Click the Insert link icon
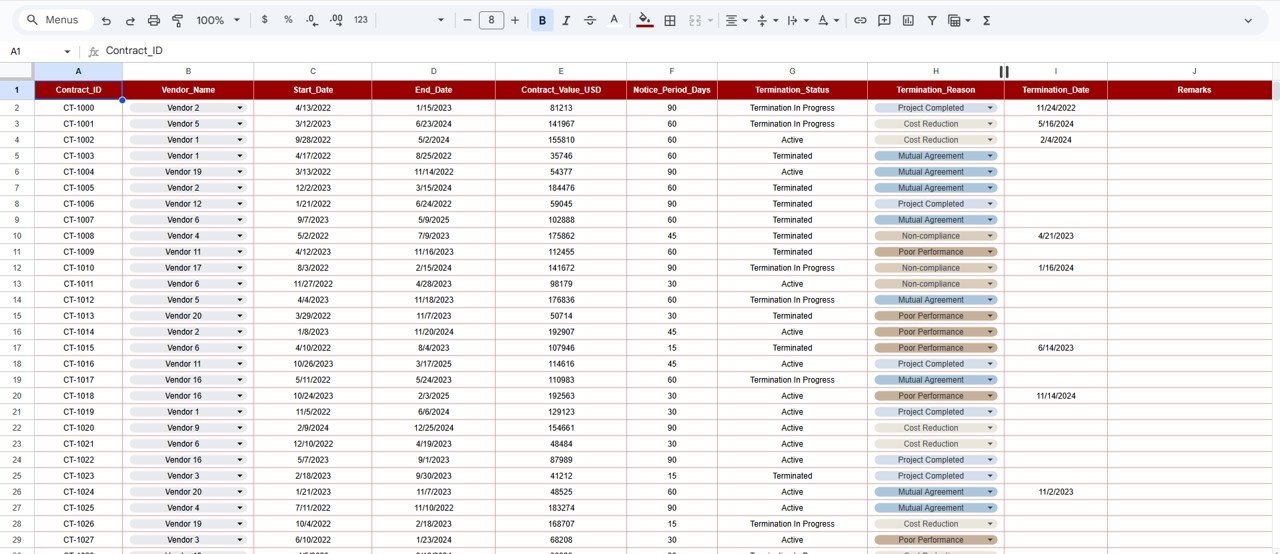 pos(860,20)
